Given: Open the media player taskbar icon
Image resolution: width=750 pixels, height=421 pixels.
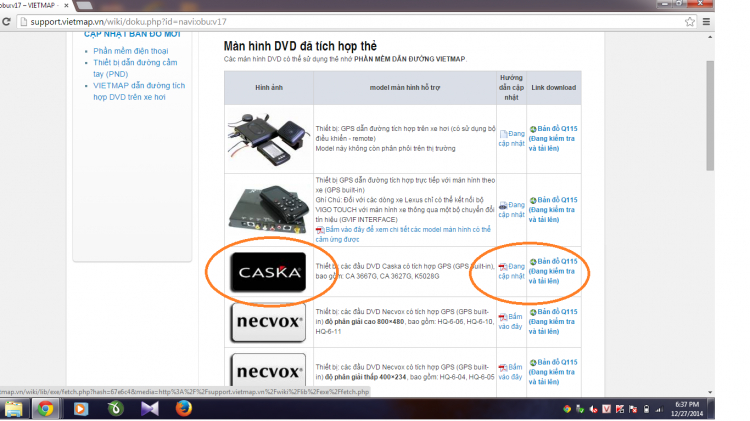Looking at the screenshot, I should 80,409.
